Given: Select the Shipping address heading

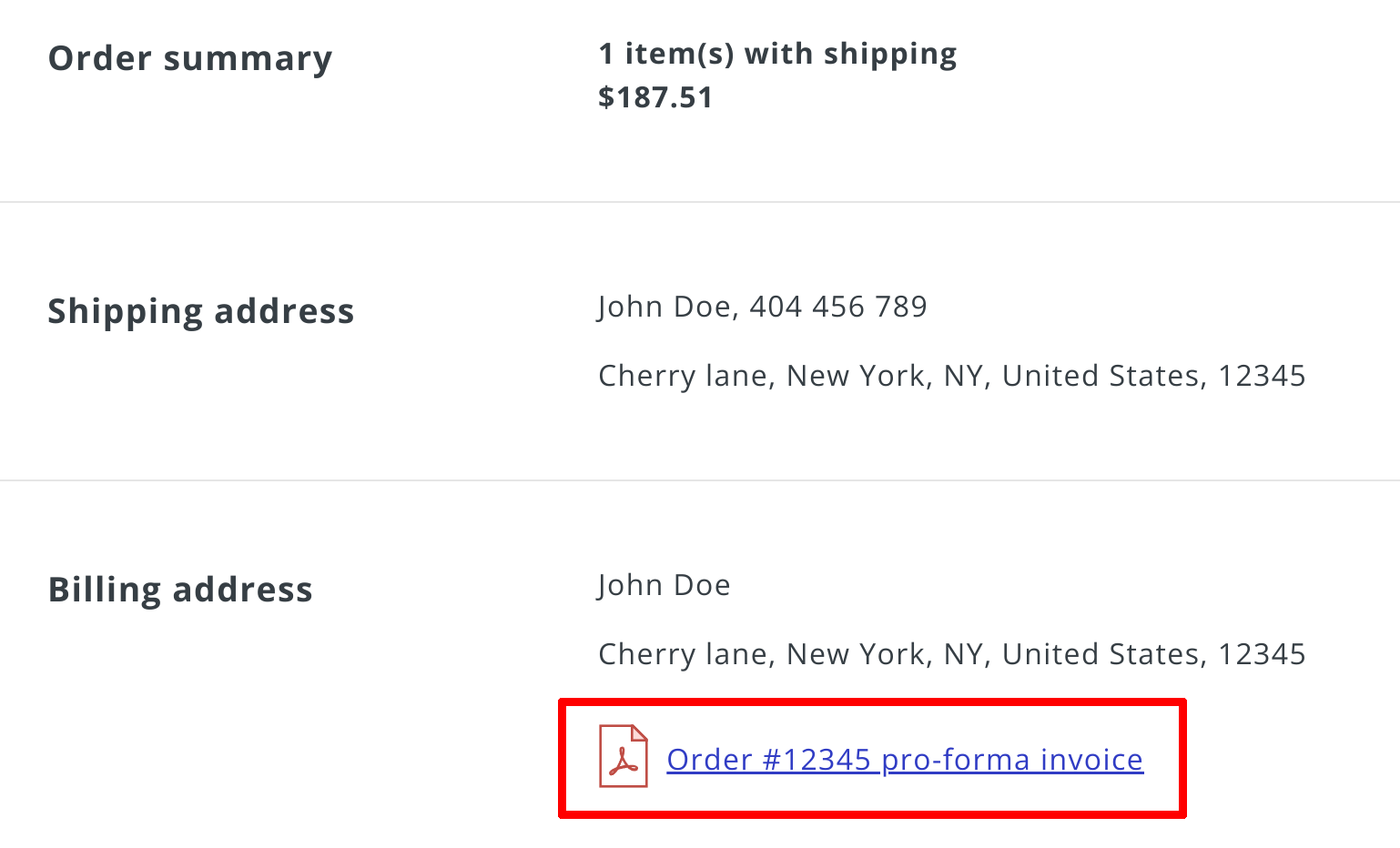Looking at the screenshot, I should point(201,310).
